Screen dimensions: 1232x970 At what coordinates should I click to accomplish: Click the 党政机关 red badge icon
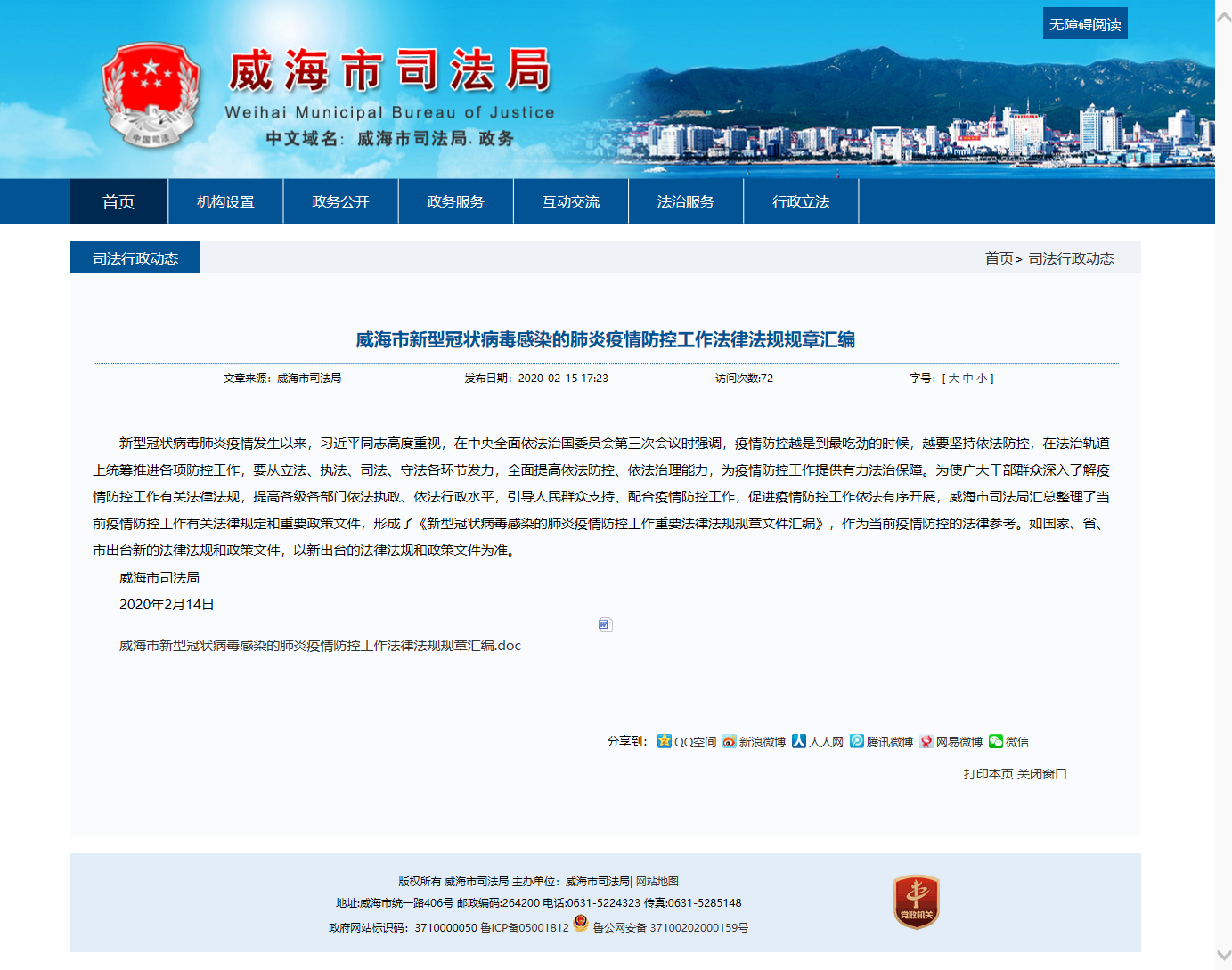[x=917, y=901]
